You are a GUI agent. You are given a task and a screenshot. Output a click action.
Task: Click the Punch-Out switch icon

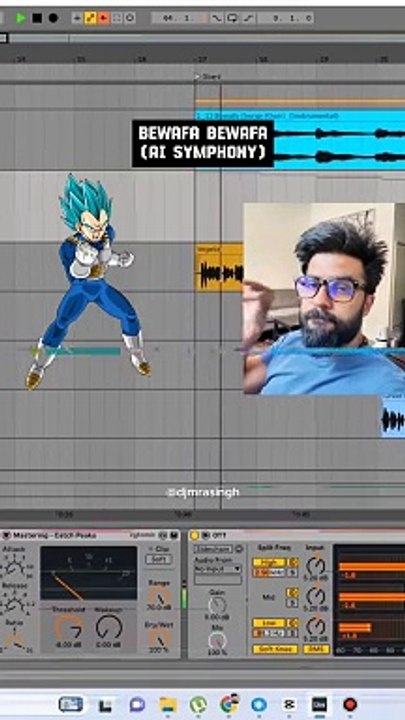point(248,18)
